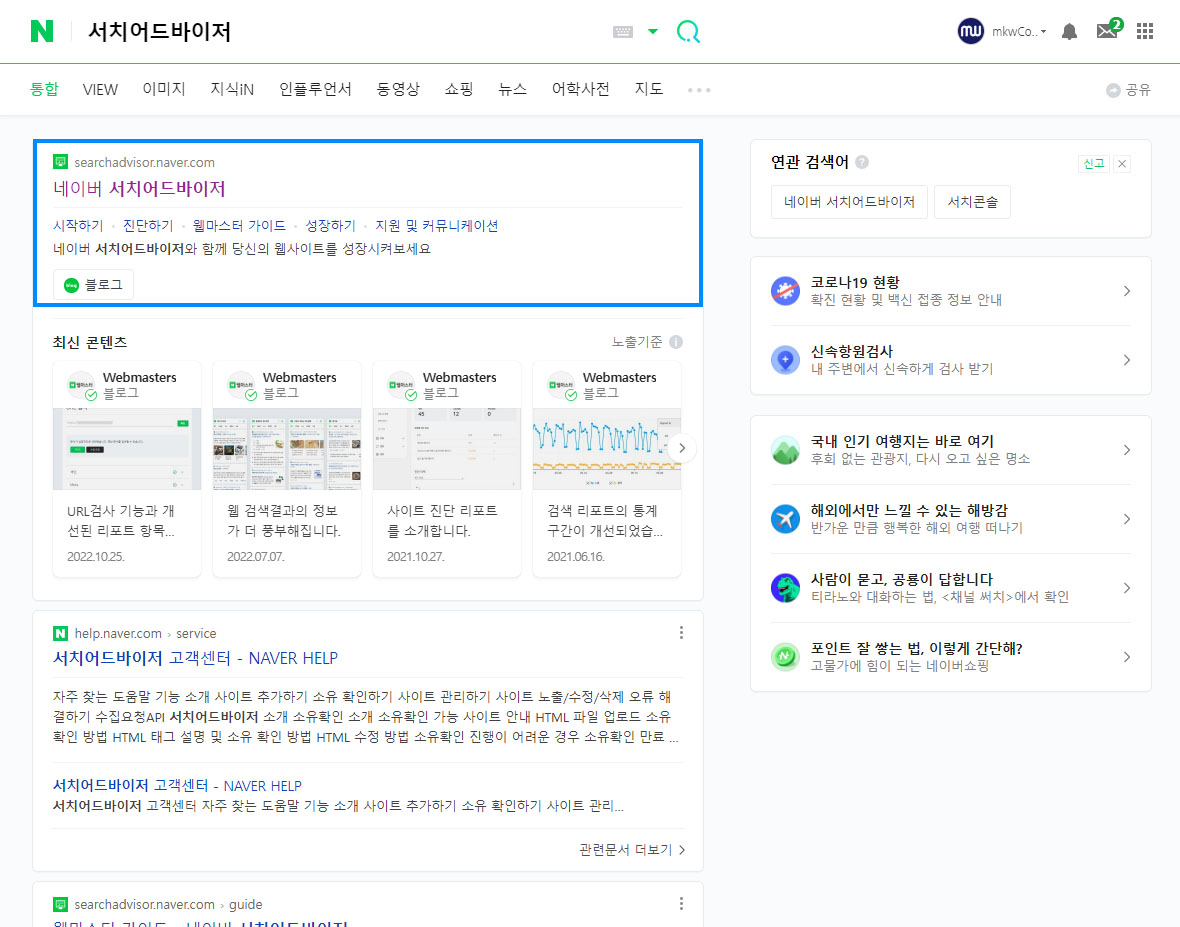Open the second 서치어드바이저 고객센터 sub-result link

177,786
